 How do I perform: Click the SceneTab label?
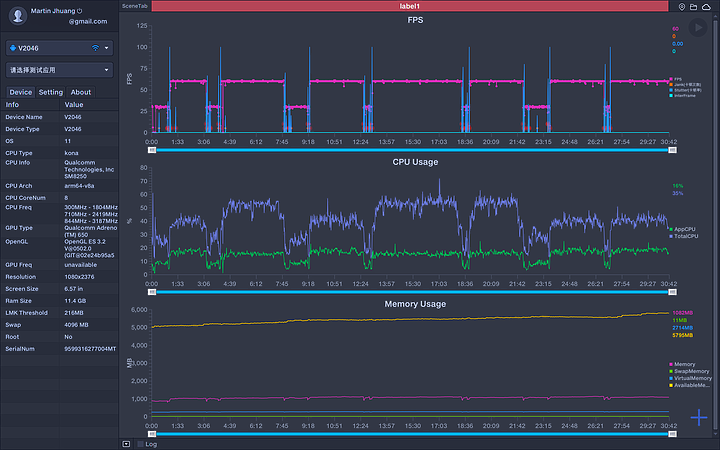[x=135, y=6]
